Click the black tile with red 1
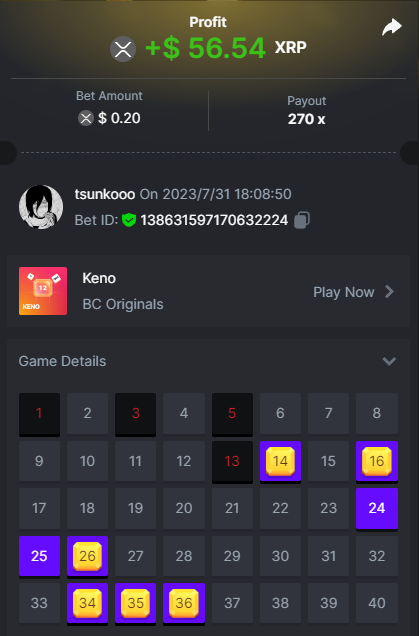 (x=39, y=414)
